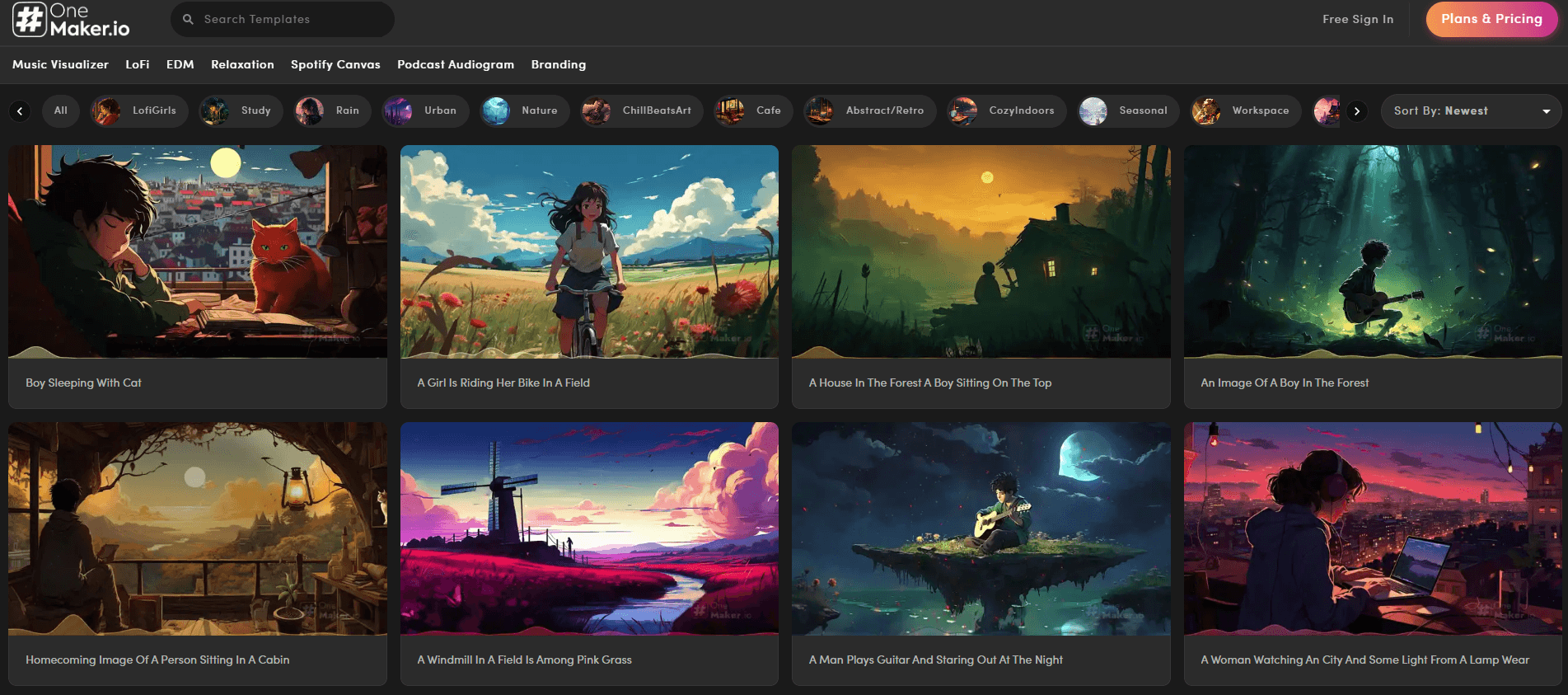Open the Podcast Audiogram page
This screenshot has height=695, width=1568.
[456, 64]
